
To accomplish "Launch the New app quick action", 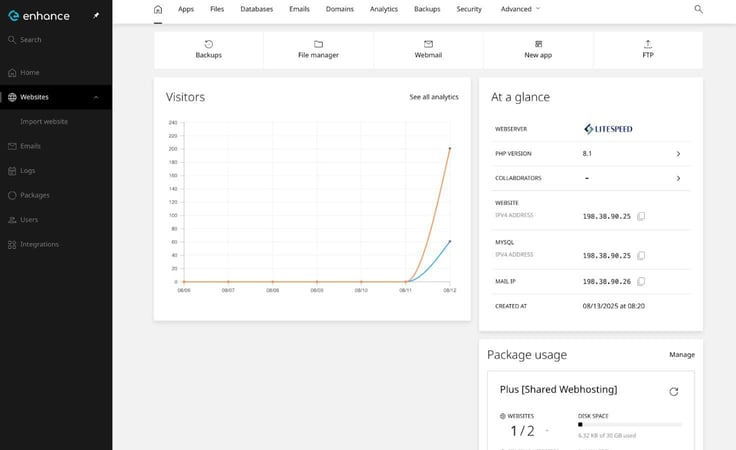I will click(538, 50).
